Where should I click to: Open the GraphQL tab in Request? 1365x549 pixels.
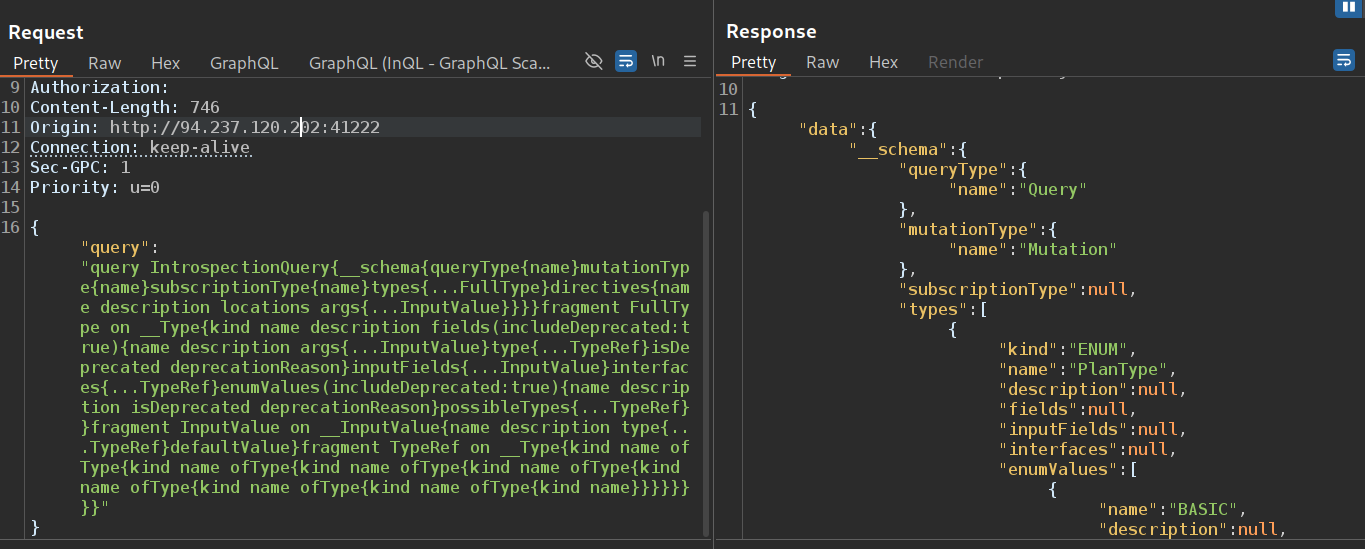(x=244, y=63)
